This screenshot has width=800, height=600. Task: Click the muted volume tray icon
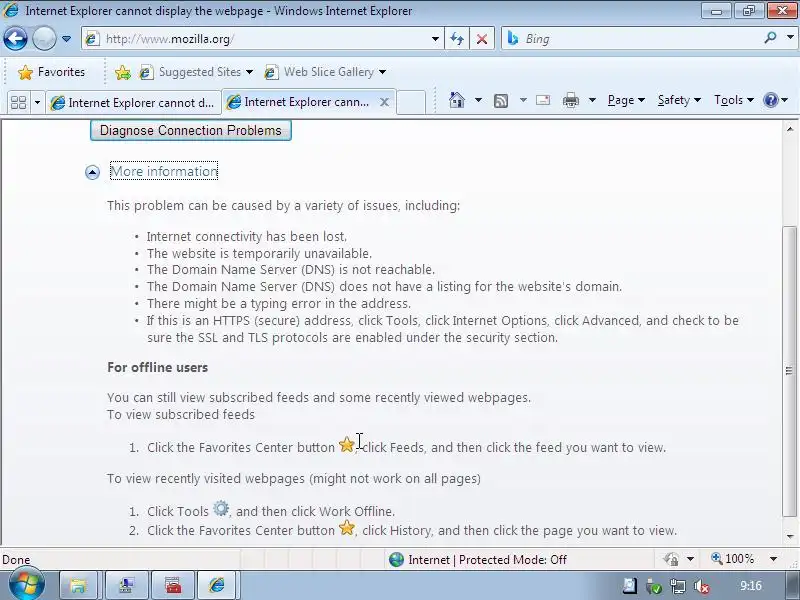[x=702, y=586]
